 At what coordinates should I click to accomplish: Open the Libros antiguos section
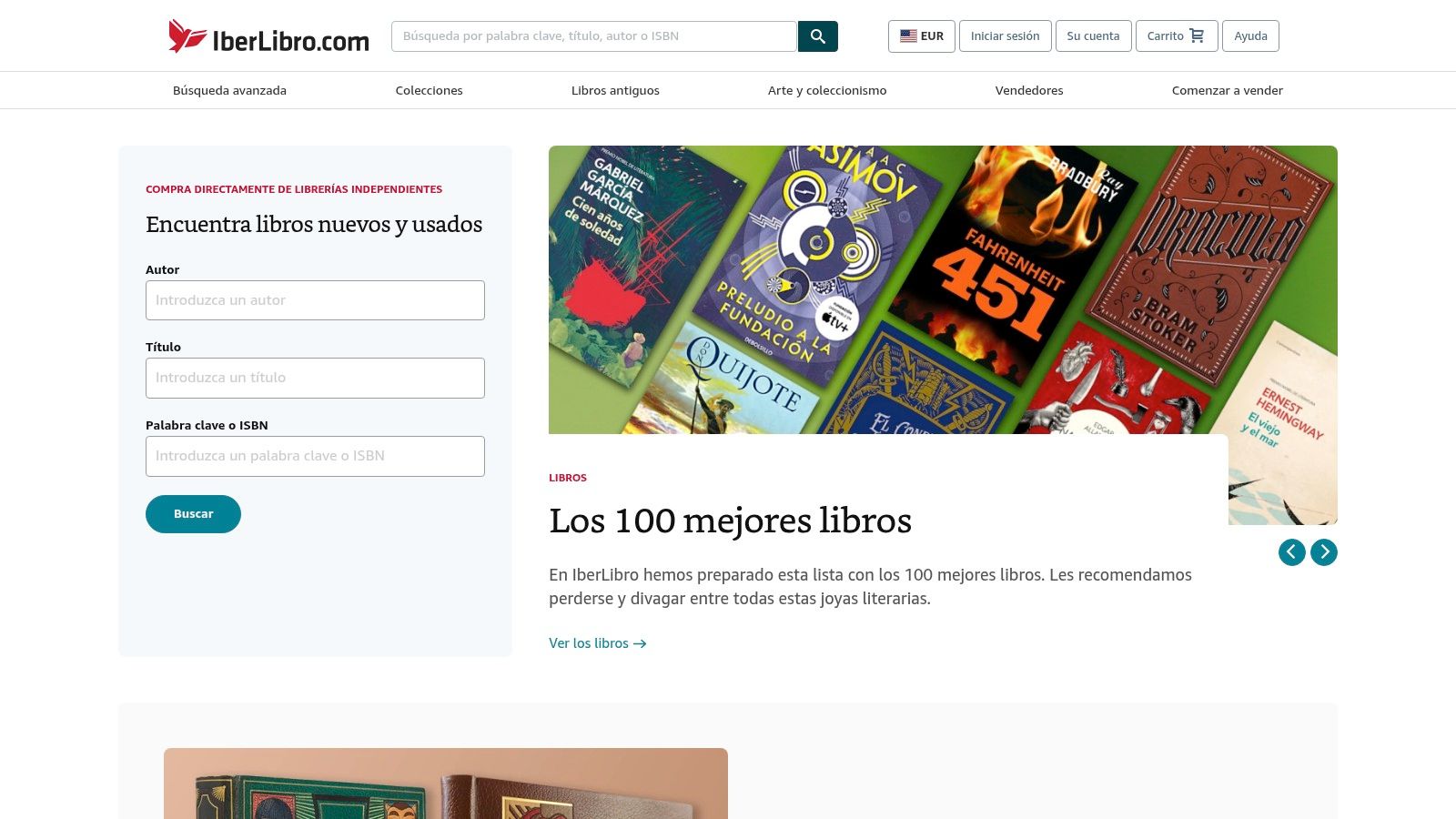[615, 90]
